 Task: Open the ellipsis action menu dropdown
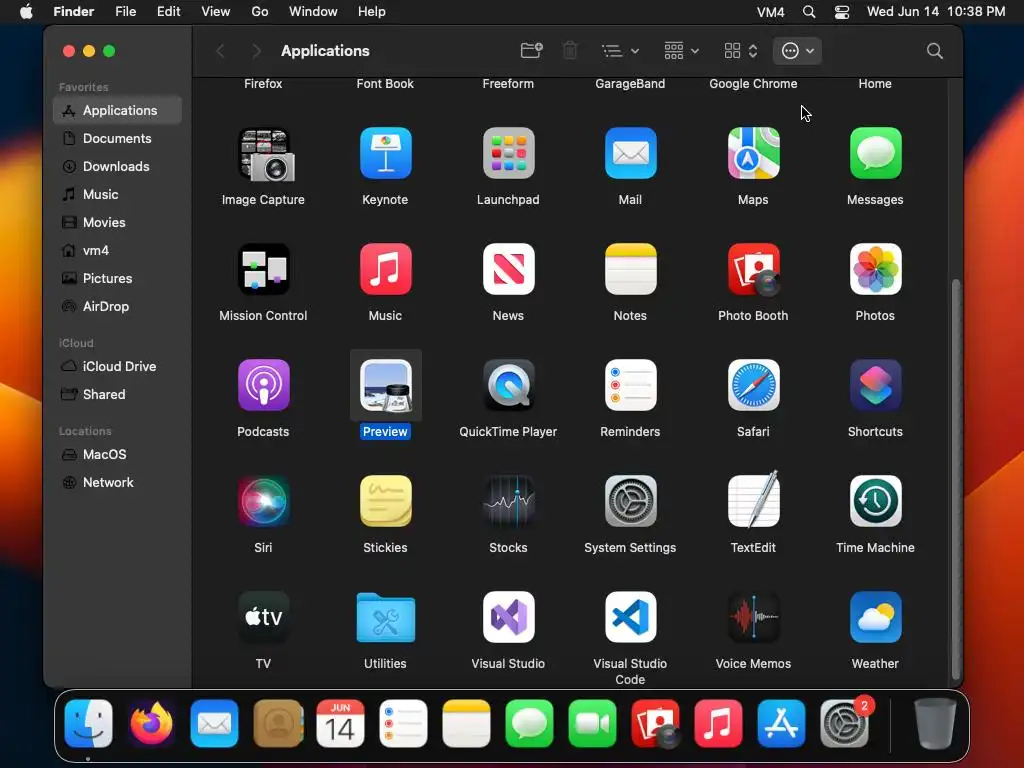pyautogui.click(x=797, y=51)
